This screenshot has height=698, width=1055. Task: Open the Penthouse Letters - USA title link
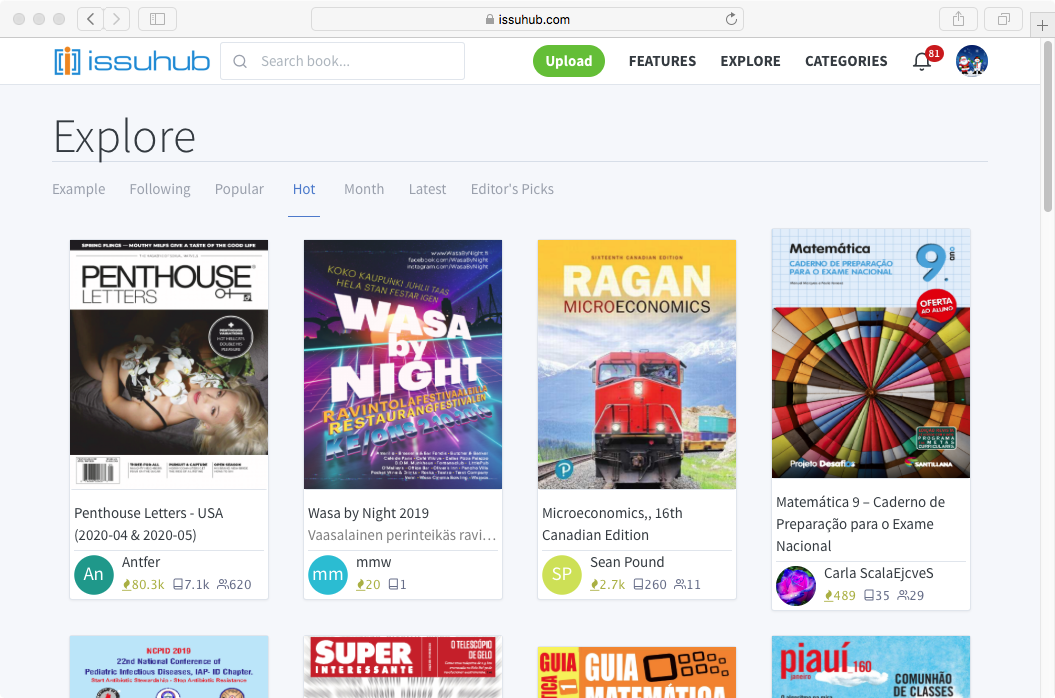coord(149,524)
